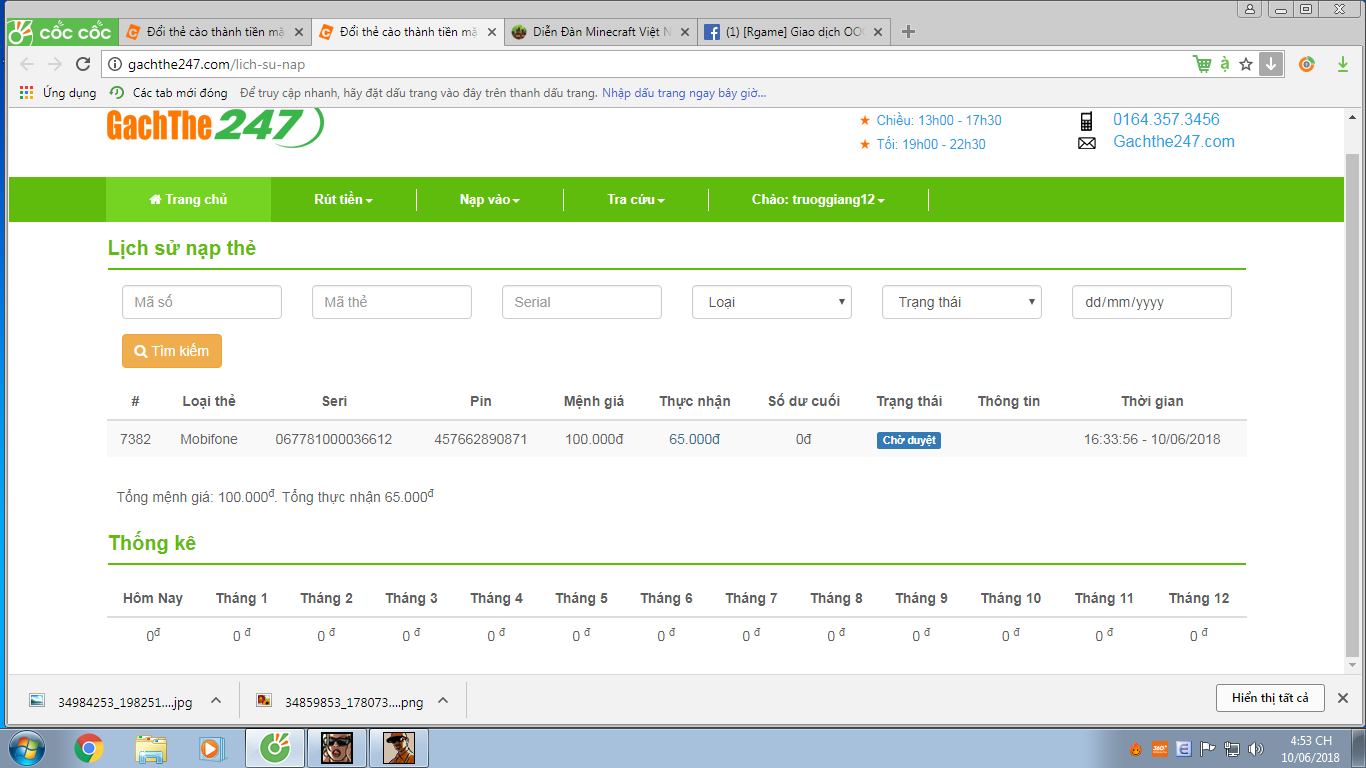The height and width of the screenshot is (768, 1366).
Task: Open the Gachthe247.com contact link
Action: pos(1174,142)
